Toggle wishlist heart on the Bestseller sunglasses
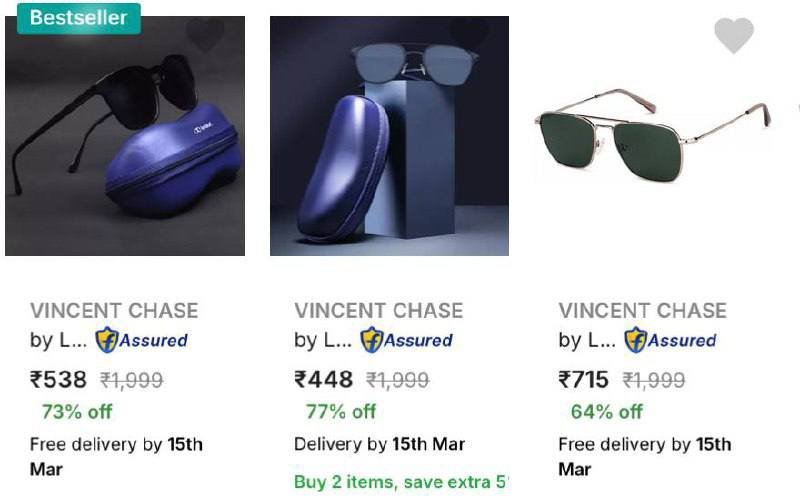This screenshot has height=496, width=800. click(206, 36)
